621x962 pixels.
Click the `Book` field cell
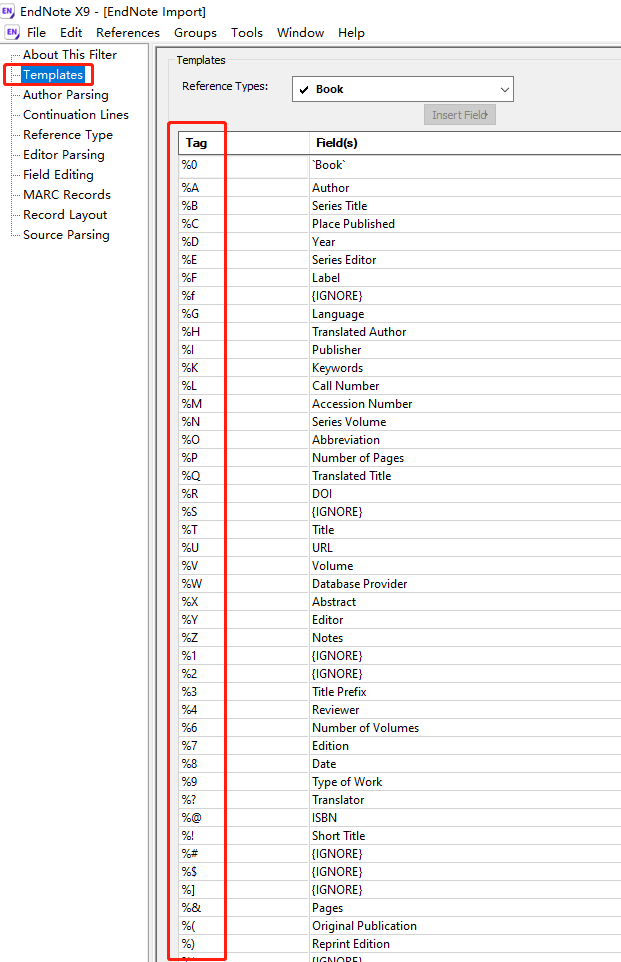pyautogui.click(x=465, y=165)
